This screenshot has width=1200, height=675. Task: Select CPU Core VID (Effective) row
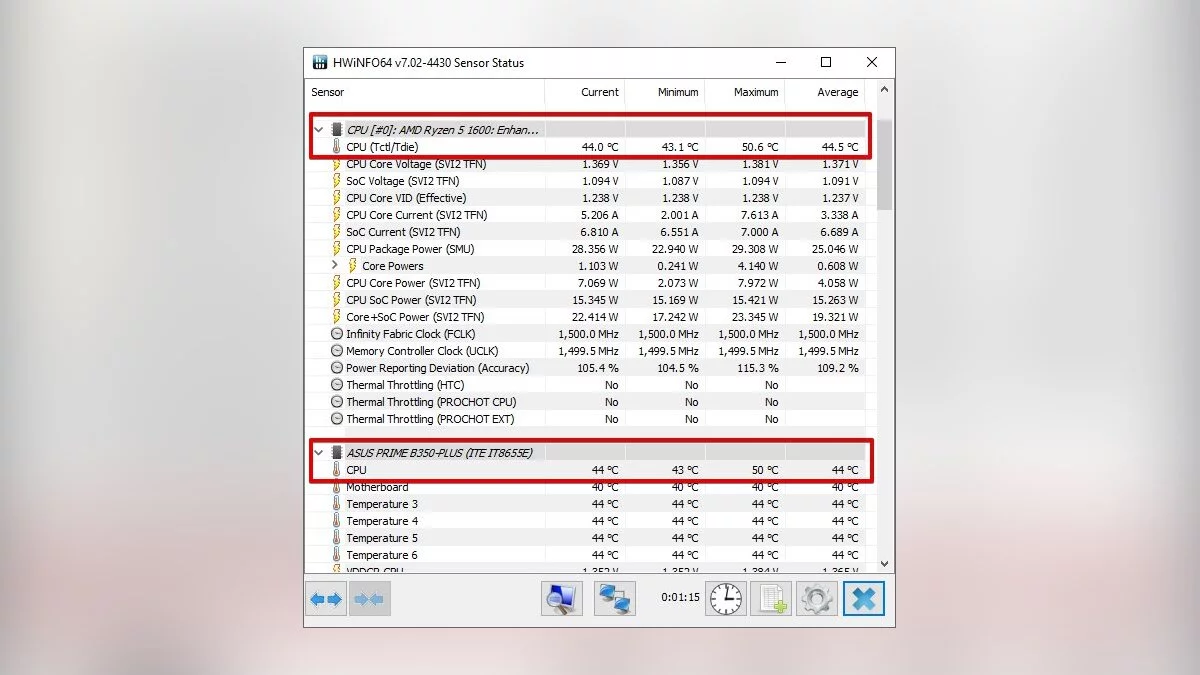586,198
